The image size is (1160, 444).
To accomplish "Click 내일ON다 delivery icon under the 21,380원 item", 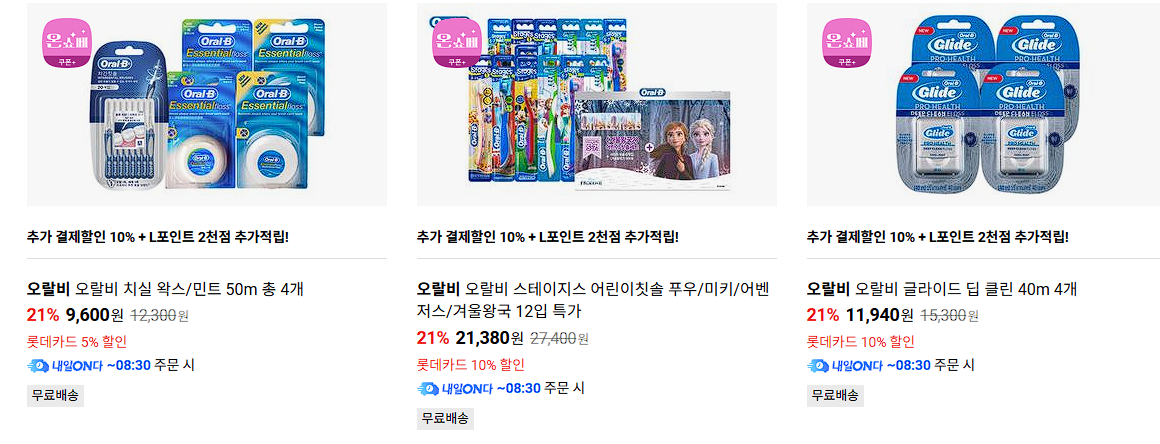I will pyautogui.click(x=428, y=388).
